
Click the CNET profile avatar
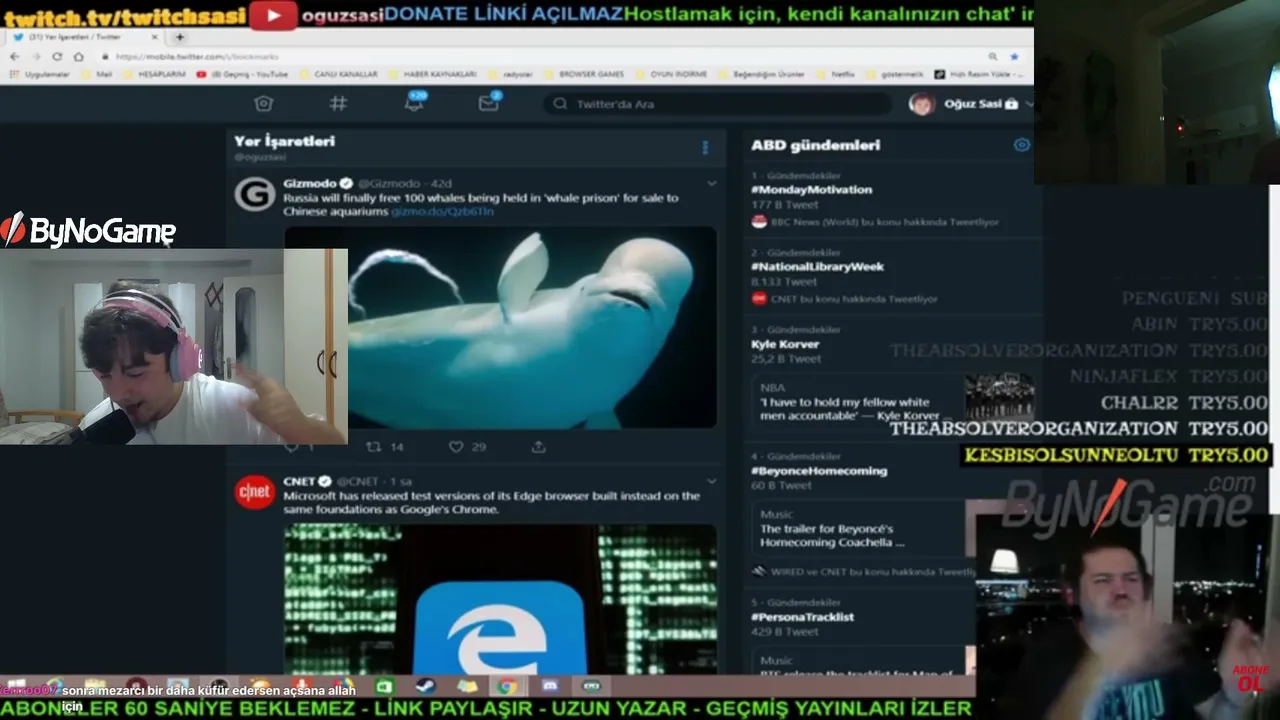coord(255,491)
